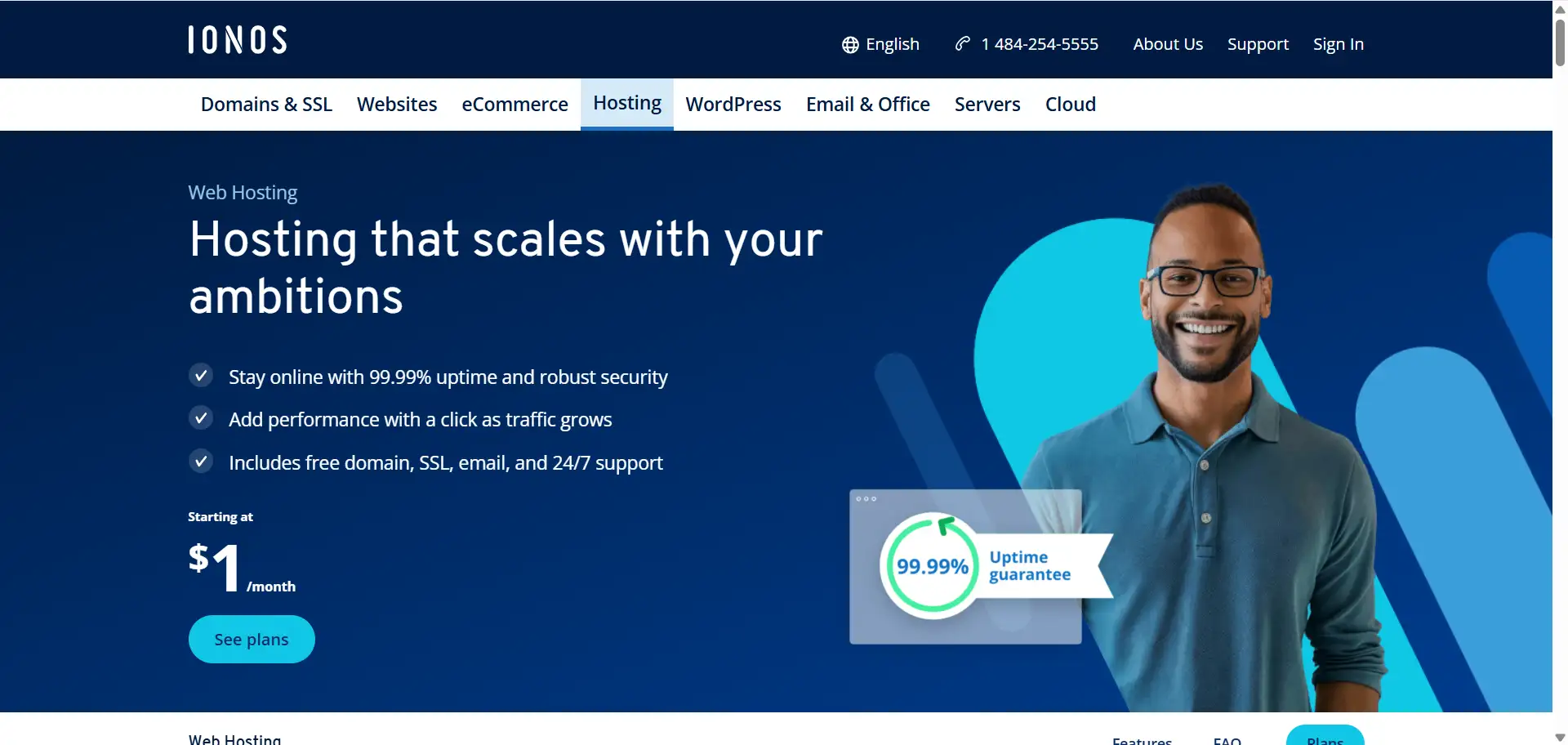Click the phone handset icon
This screenshot has height=745, width=1568.
pyautogui.click(x=963, y=43)
